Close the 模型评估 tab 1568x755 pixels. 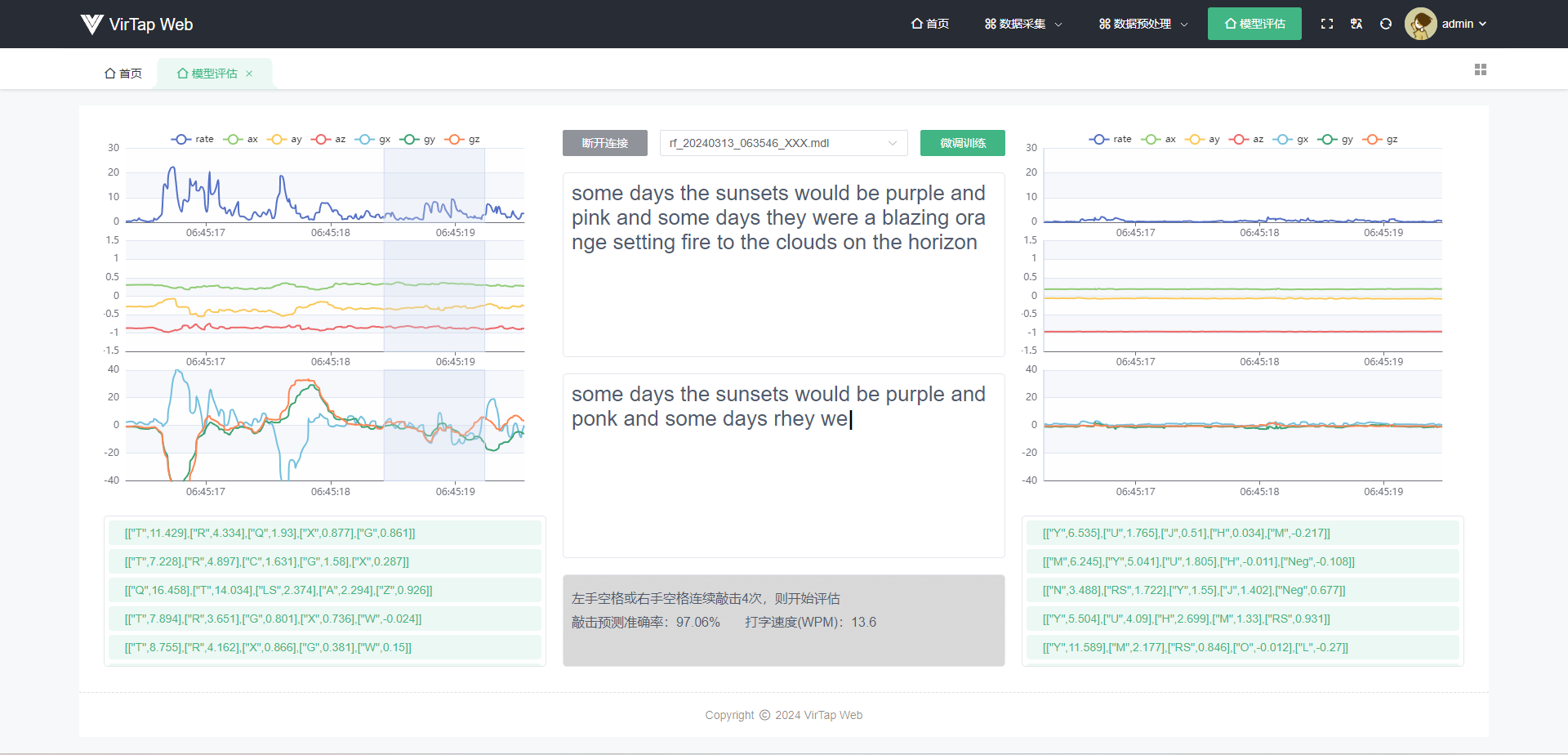click(249, 74)
